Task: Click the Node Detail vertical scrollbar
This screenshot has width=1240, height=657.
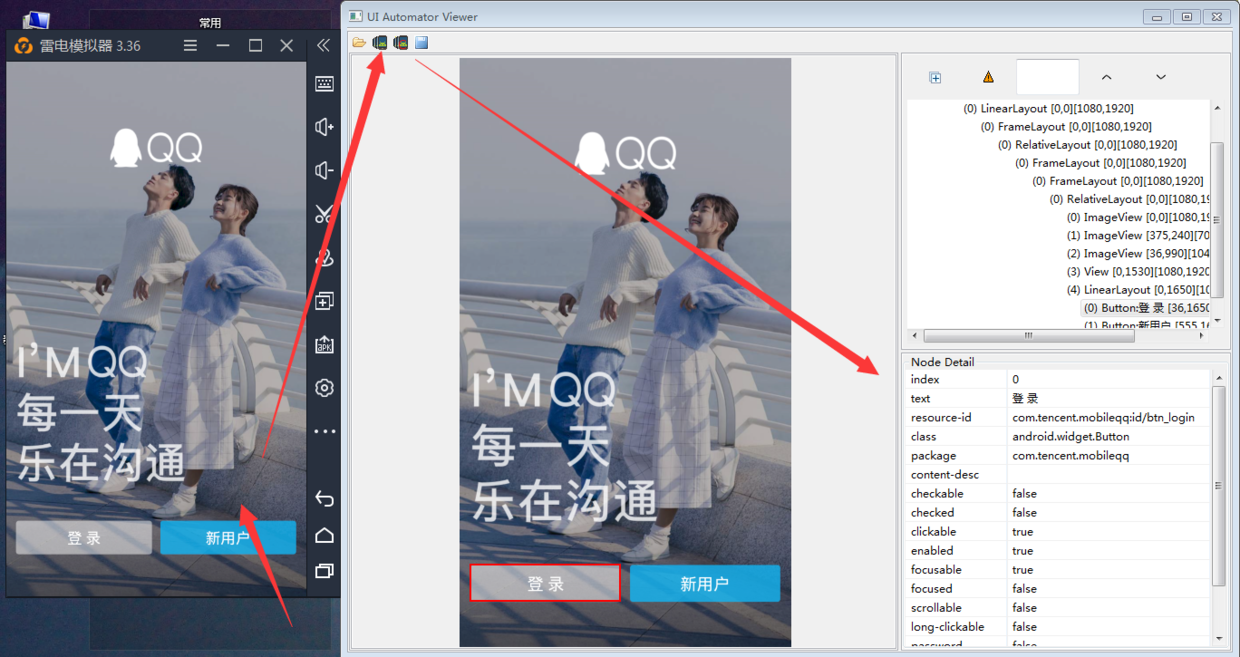Action: [x=1217, y=485]
